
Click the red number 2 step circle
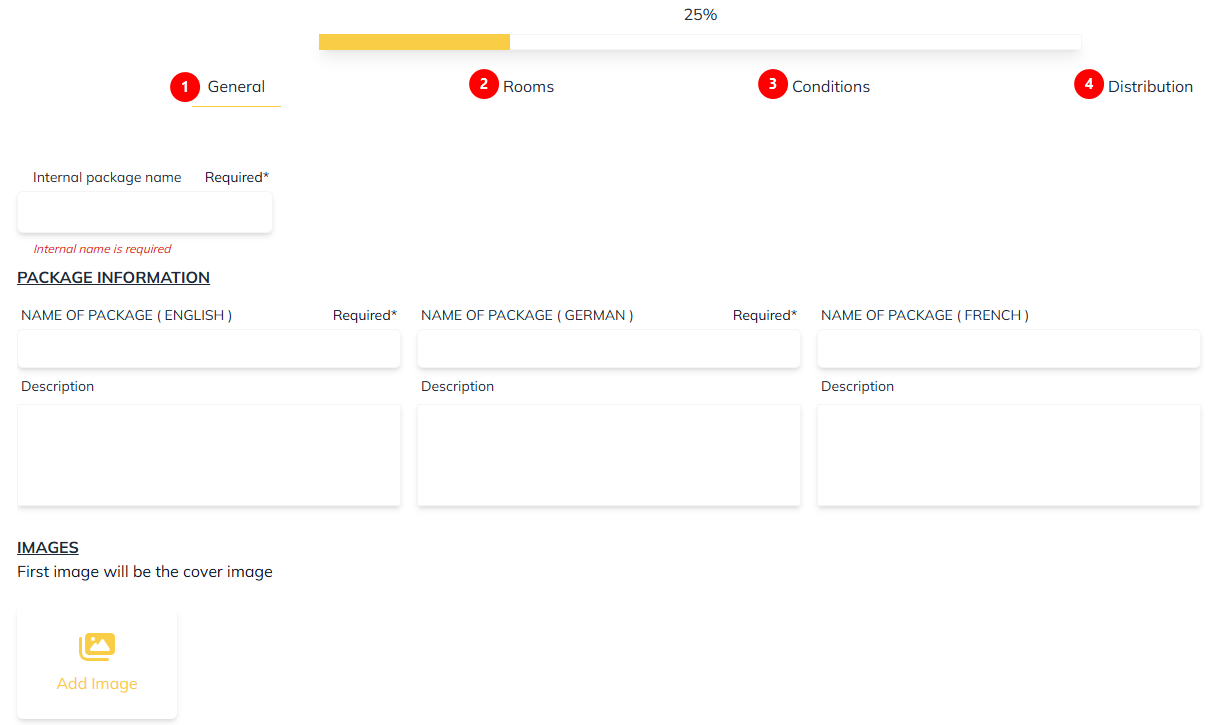click(x=483, y=85)
